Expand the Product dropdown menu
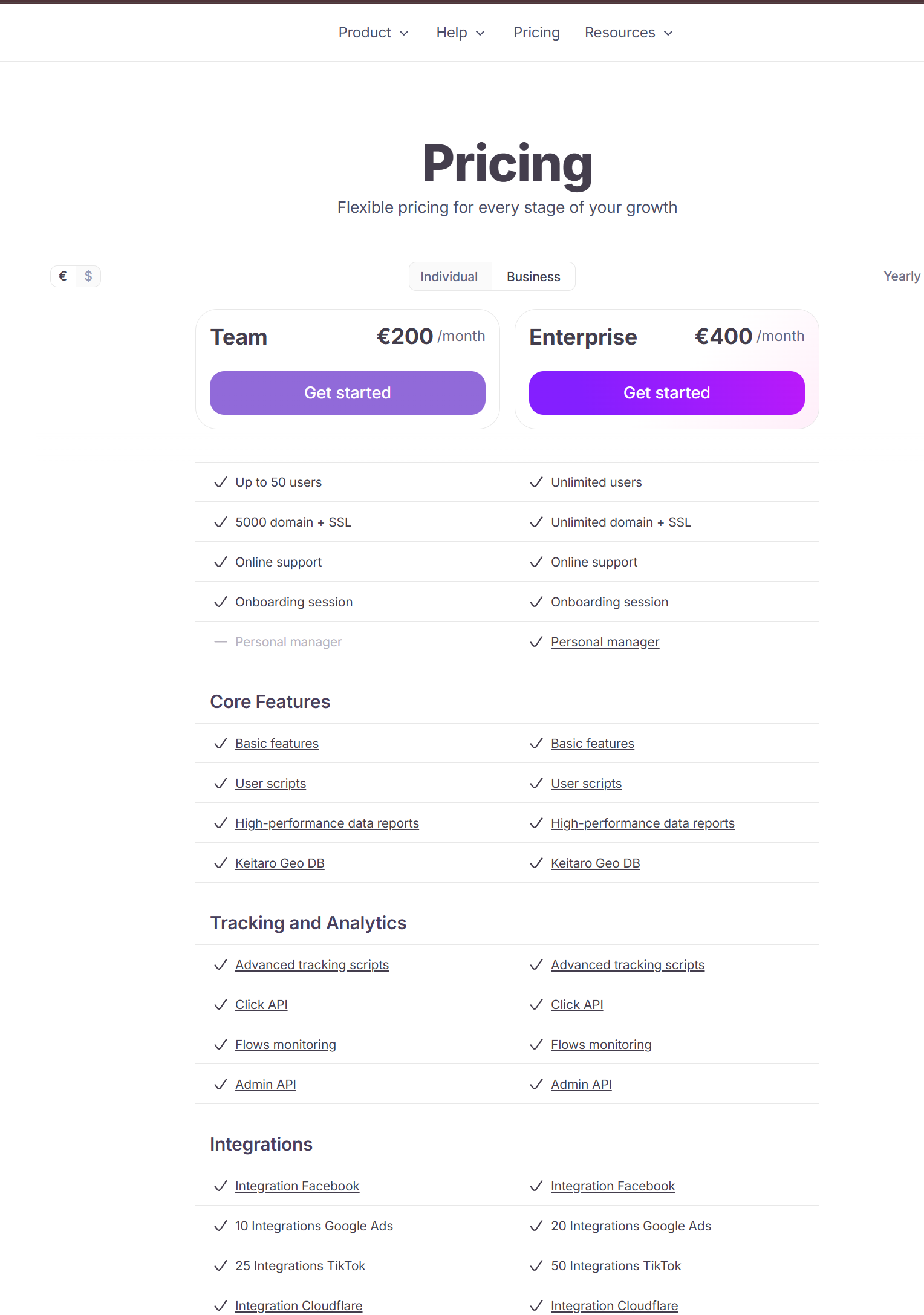 tap(373, 33)
